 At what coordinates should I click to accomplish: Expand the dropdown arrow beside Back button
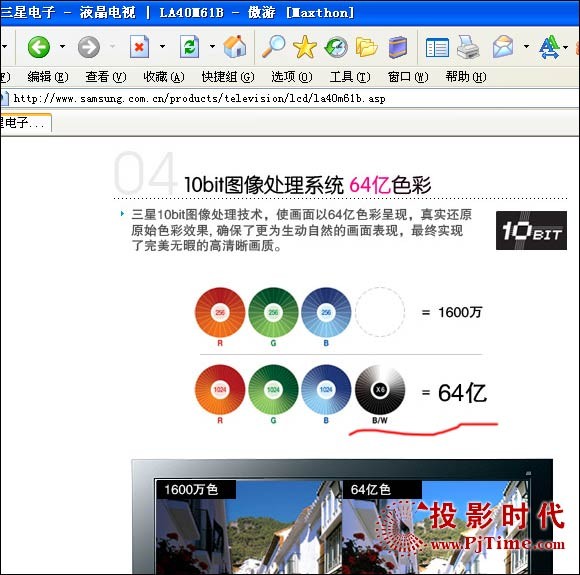63,47
